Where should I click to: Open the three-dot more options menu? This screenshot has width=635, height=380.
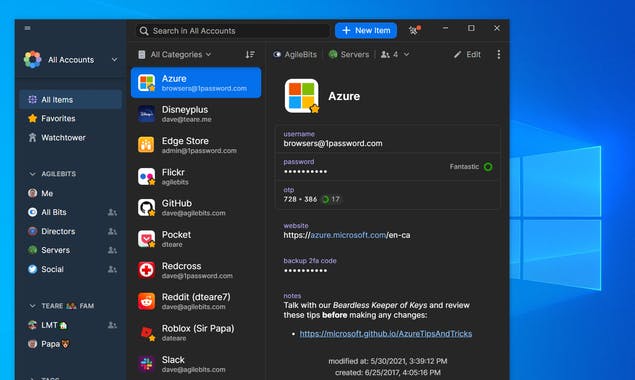(x=499, y=54)
